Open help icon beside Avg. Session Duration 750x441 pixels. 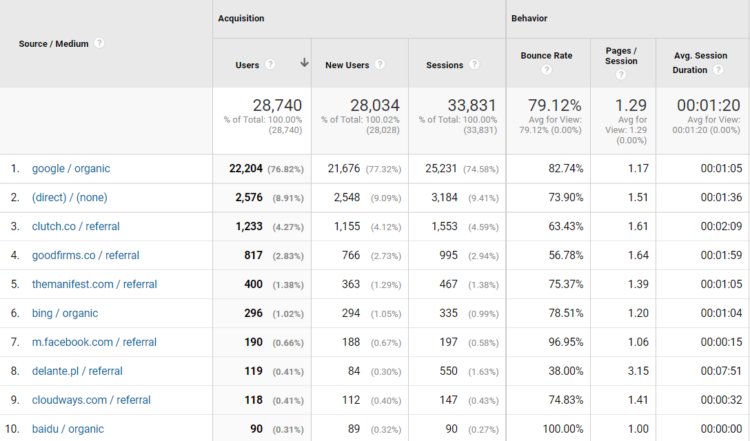point(718,70)
